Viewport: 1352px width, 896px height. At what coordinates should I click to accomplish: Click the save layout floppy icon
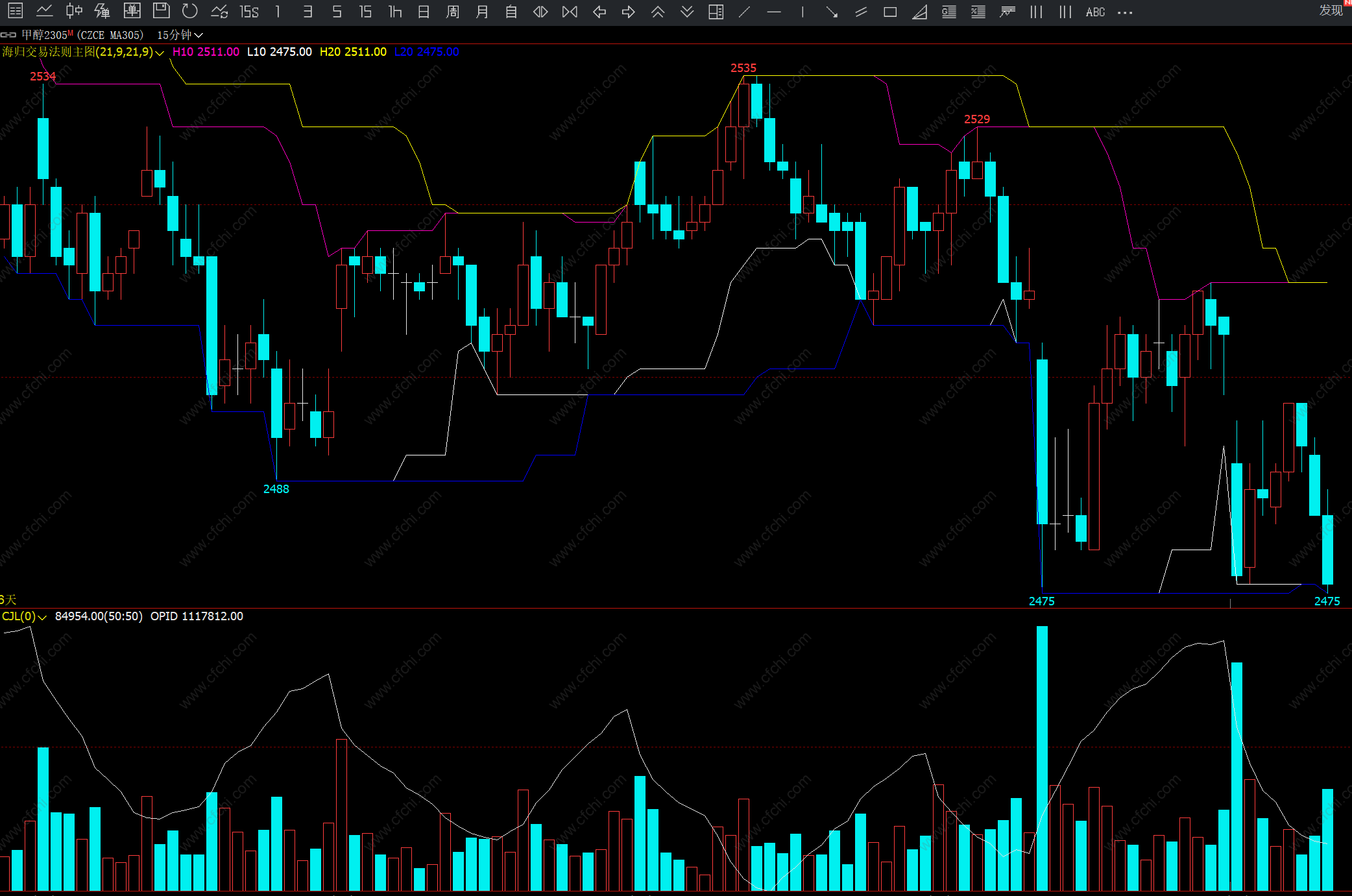[x=161, y=11]
